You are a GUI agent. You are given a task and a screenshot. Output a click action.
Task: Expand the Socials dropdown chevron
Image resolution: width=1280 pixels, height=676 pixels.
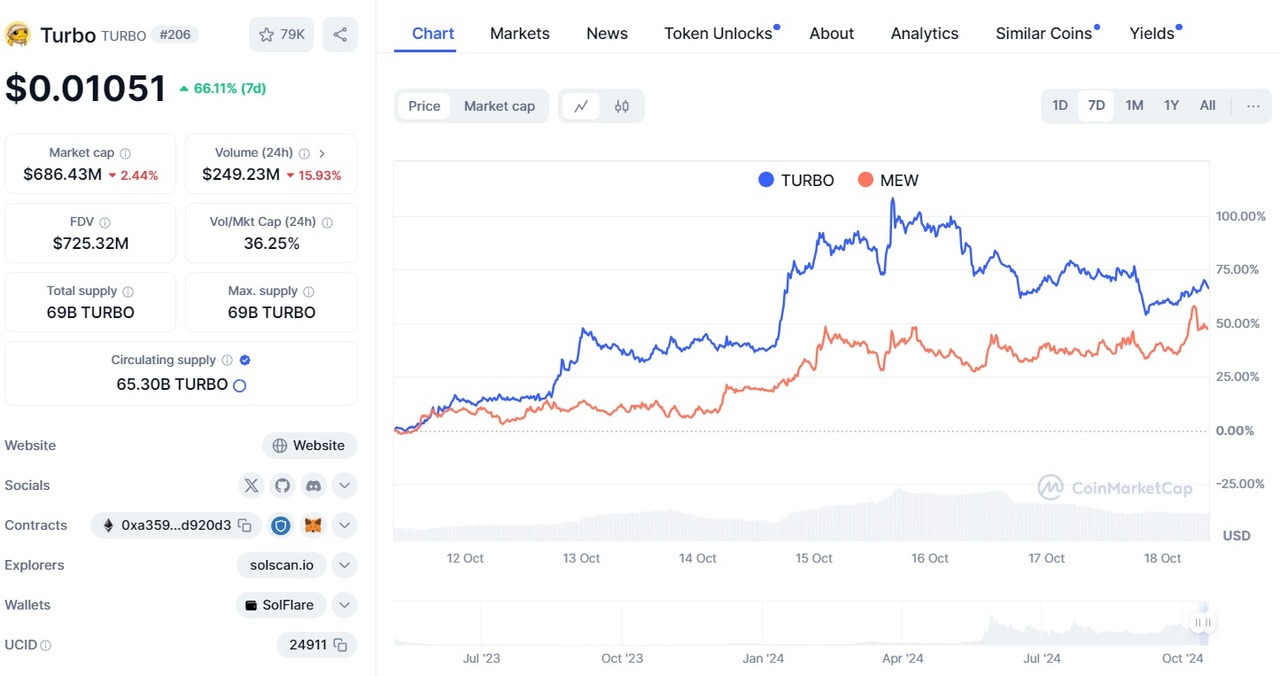pyautogui.click(x=344, y=486)
